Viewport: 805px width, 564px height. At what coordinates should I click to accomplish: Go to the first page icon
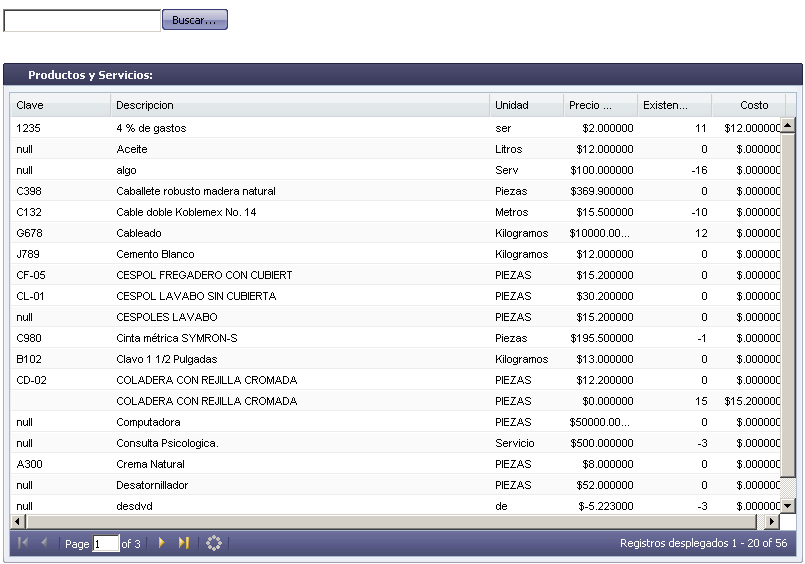click(23, 543)
